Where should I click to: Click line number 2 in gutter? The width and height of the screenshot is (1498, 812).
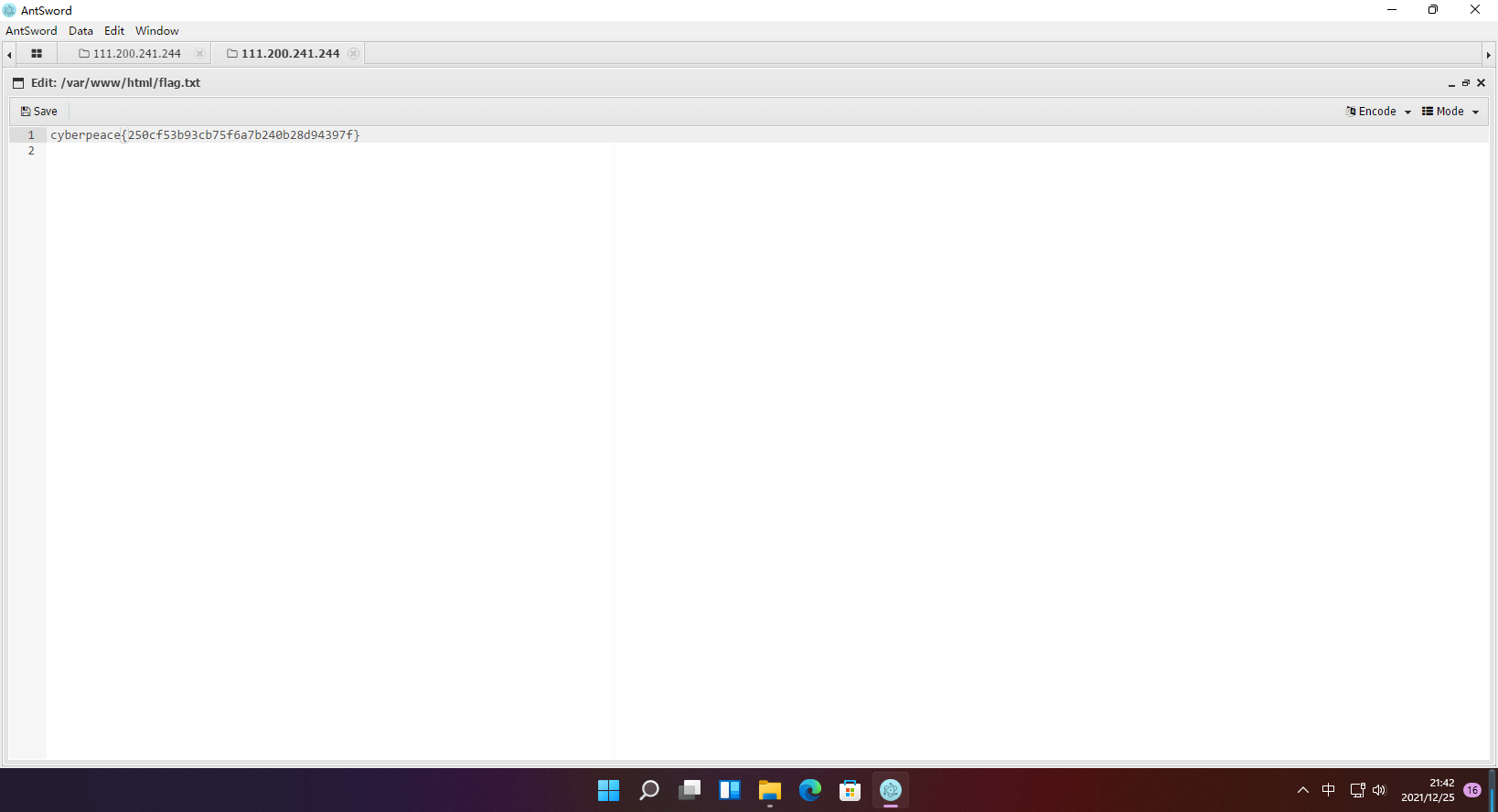click(x=31, y=151)
